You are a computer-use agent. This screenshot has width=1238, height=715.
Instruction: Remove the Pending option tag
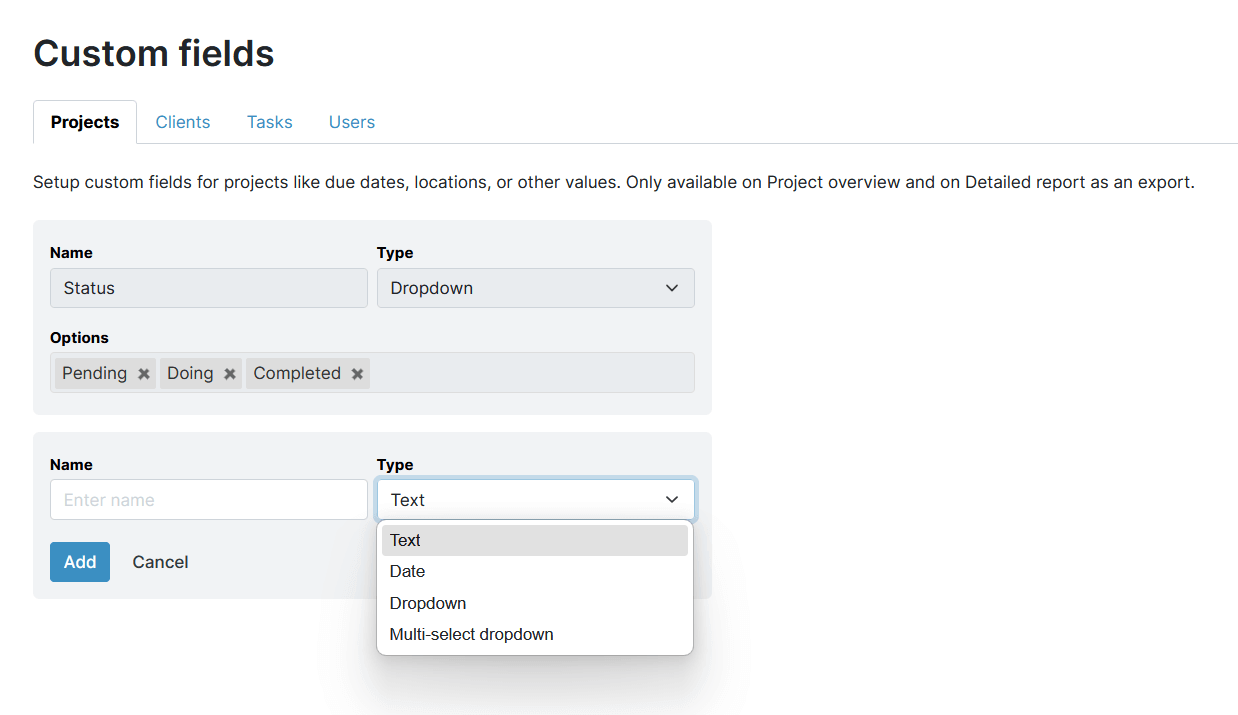[x=143, y=373]
